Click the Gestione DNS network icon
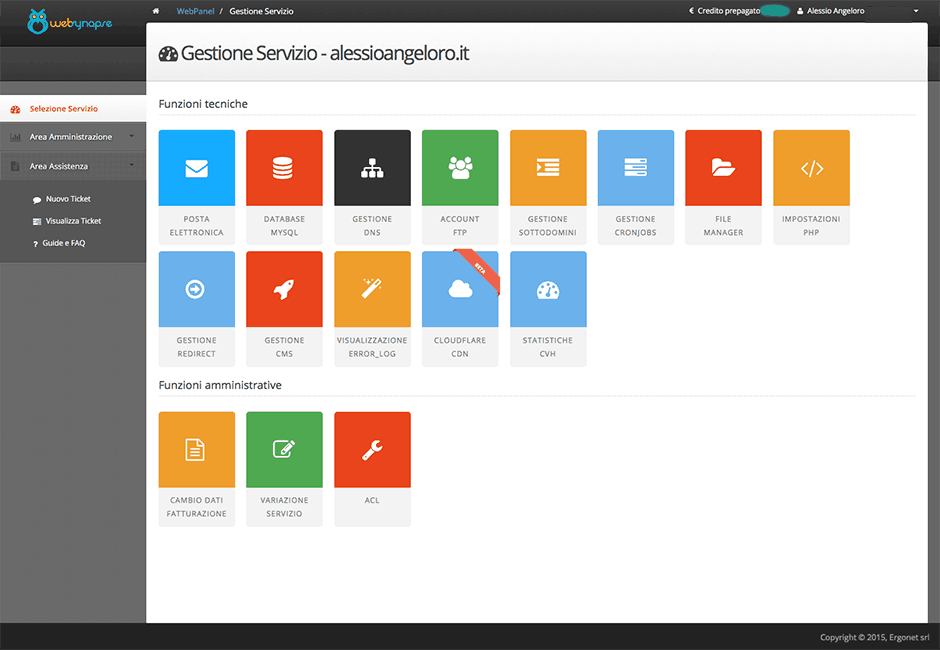 click(x=372, y=168)
